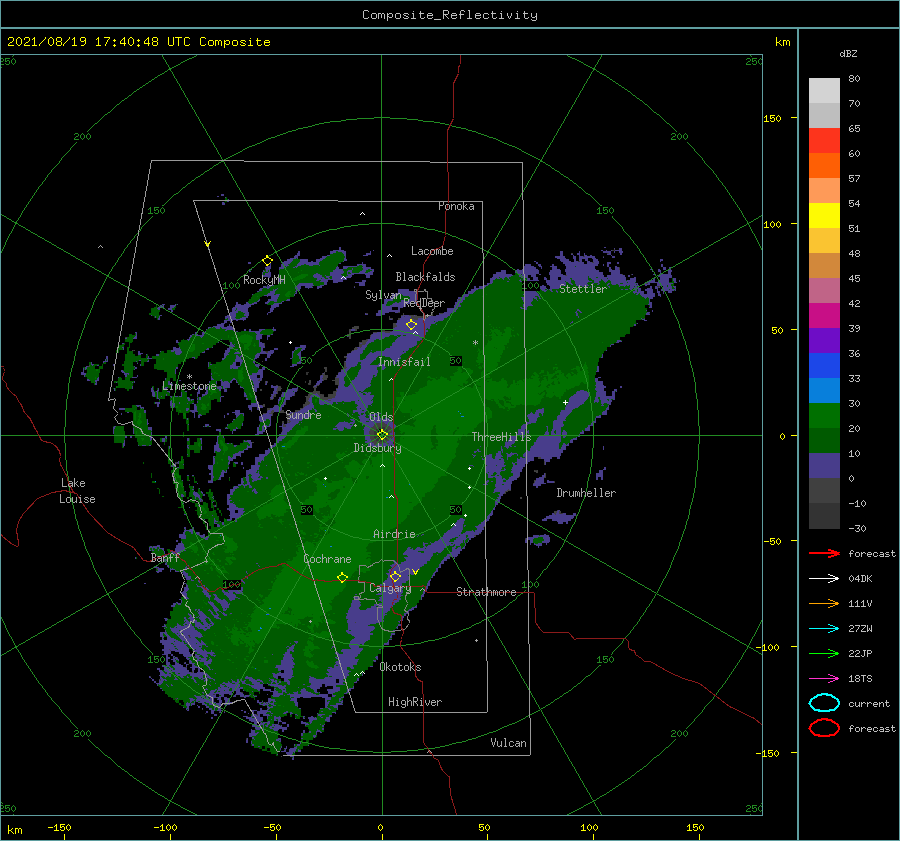Viewport: 900px width, 841px height.
Task: Select the yellow diamond radar site at Olds
Action: point(382,435)
